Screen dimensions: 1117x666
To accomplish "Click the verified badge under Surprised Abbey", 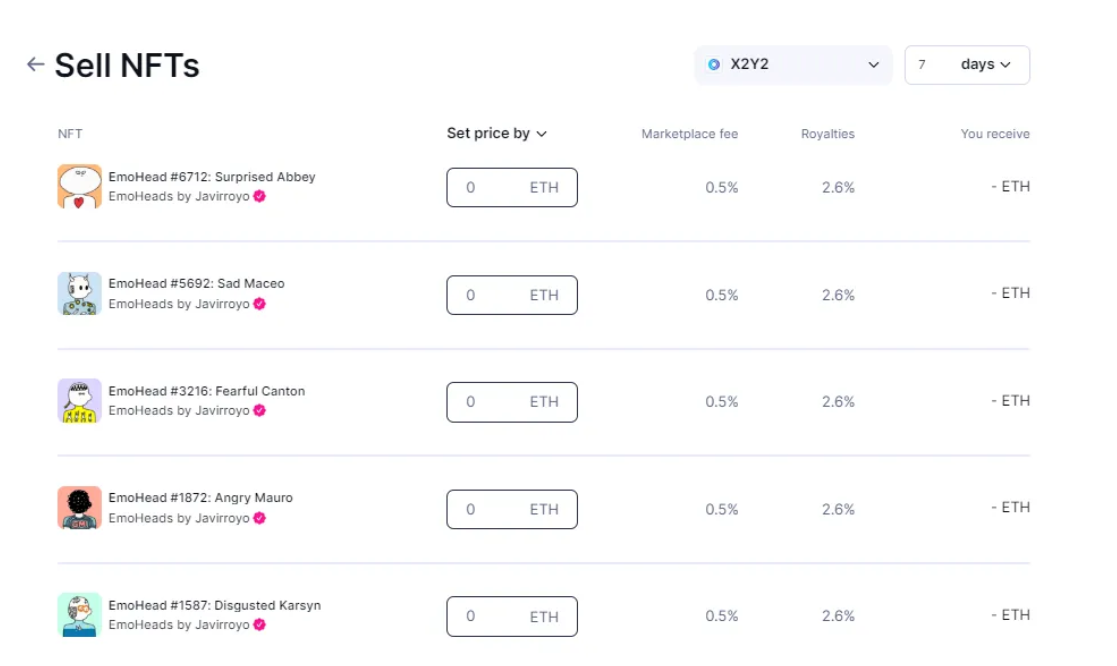I will (x=259, y=197).
